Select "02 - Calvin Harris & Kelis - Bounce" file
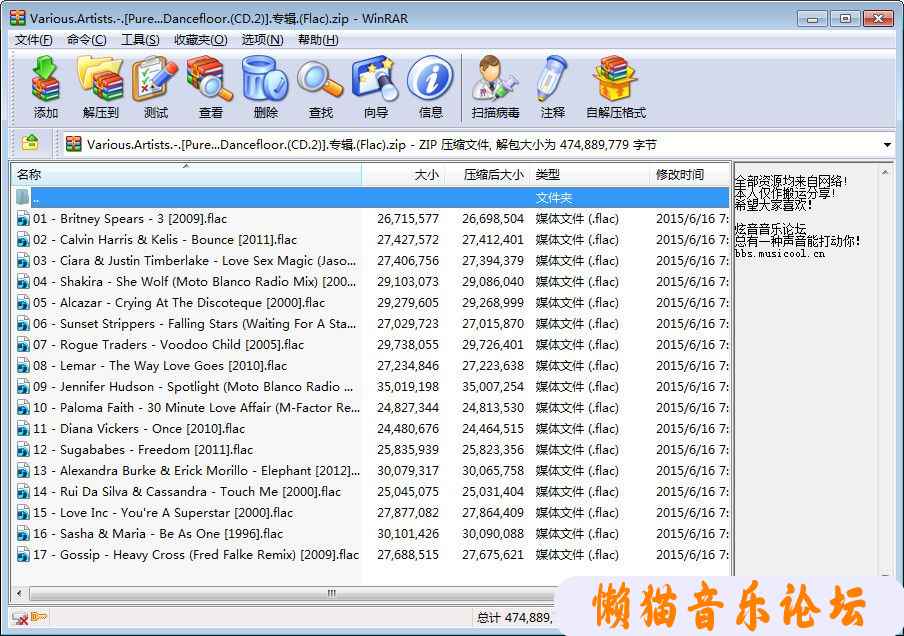The image size is (904, 636). [x=165, y=240]
